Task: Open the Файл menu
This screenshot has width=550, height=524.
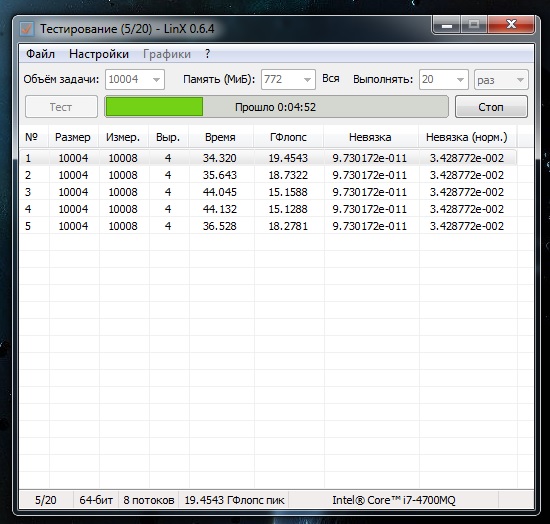Action: 40,54
